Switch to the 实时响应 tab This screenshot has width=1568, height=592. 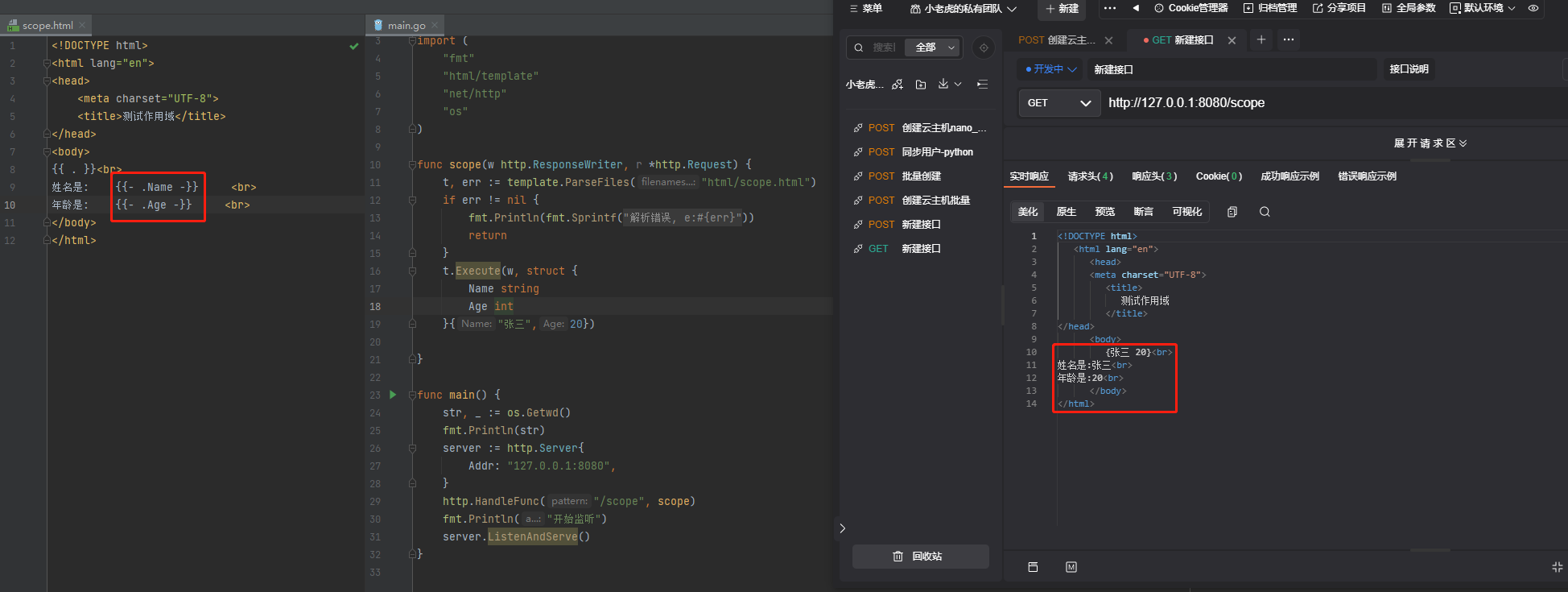1030,176
